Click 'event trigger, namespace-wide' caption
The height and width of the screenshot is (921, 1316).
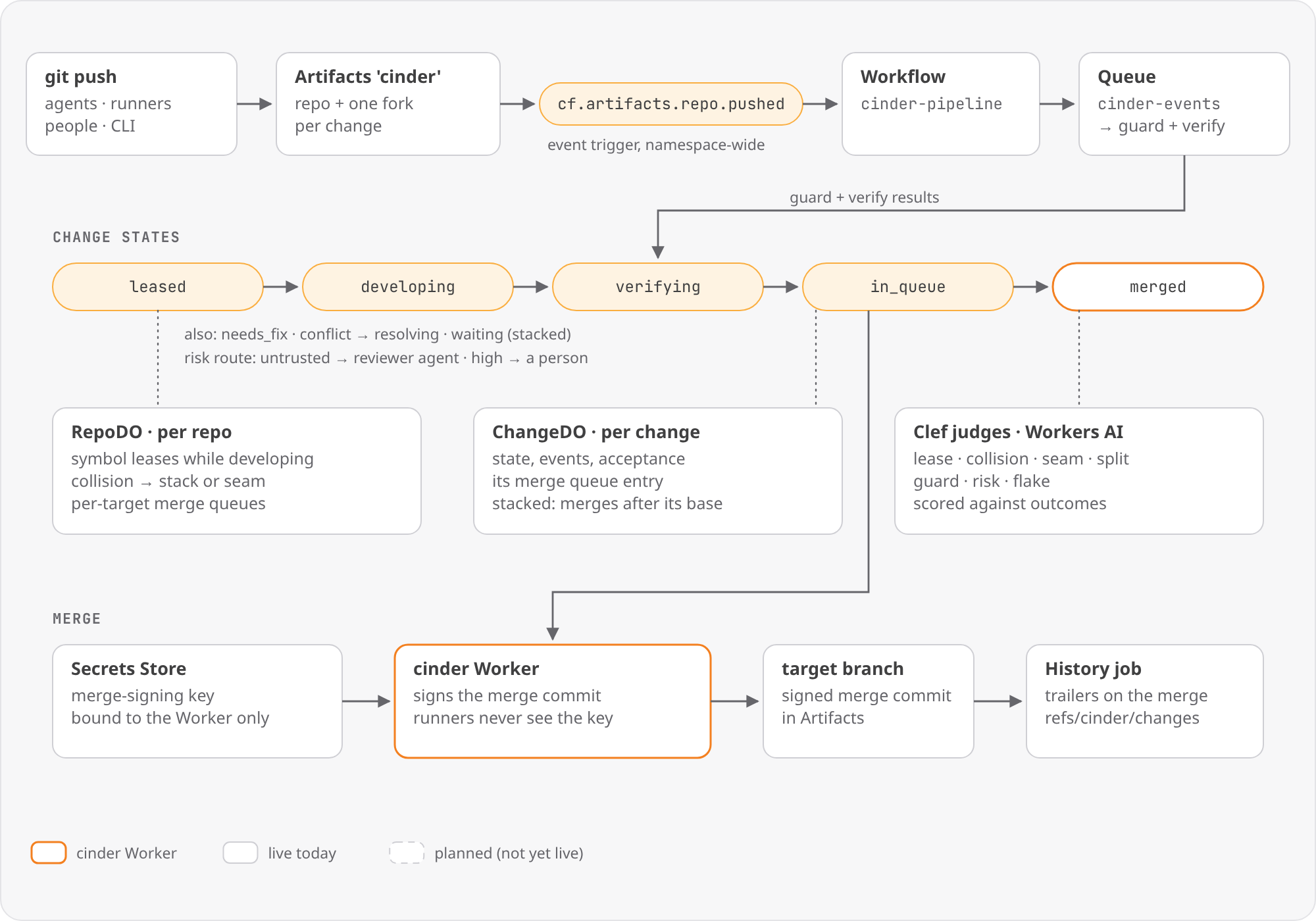click(x=656, y=145)
